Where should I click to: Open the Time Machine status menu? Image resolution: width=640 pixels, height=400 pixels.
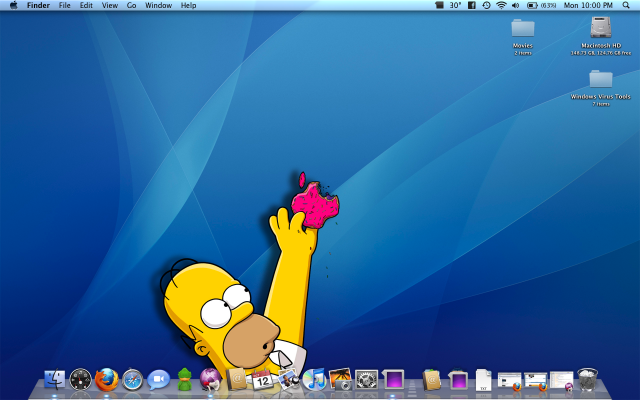(486, 5)
